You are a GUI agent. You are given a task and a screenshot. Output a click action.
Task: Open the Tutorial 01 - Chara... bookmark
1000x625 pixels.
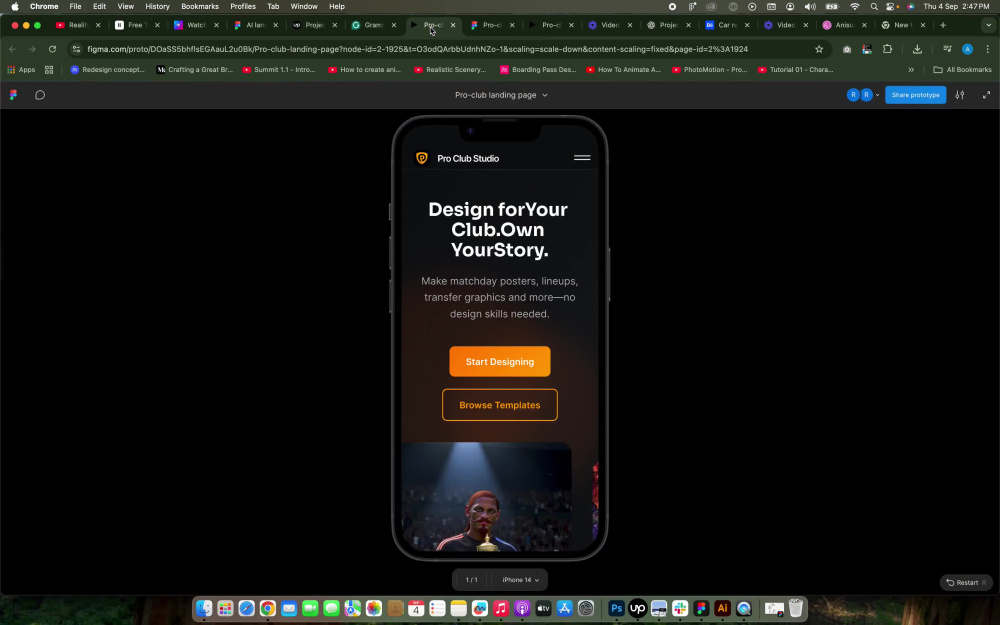tap(795, 70)
